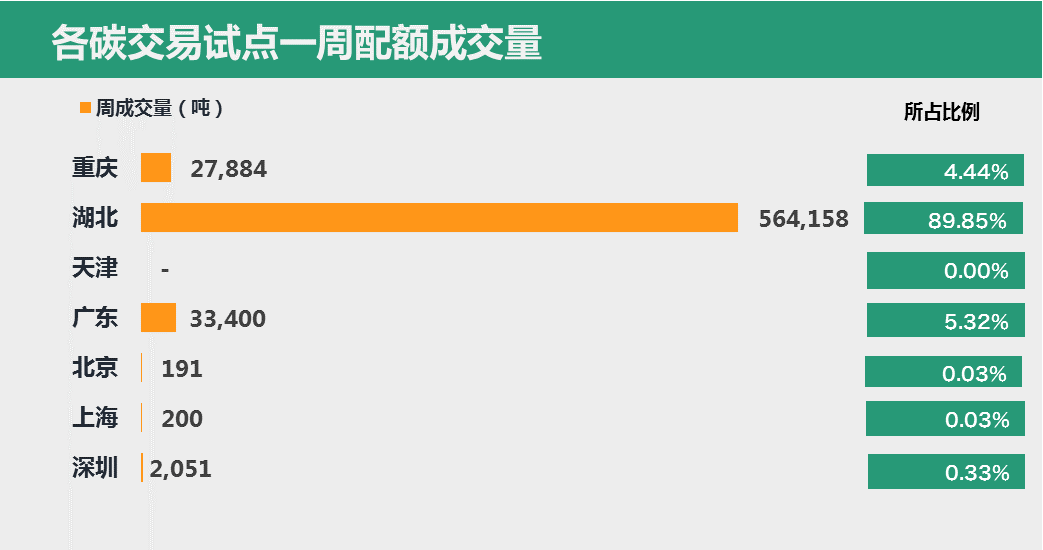Click the 564,158 data value
This screenshot has height=550, width=1043.
803,219
